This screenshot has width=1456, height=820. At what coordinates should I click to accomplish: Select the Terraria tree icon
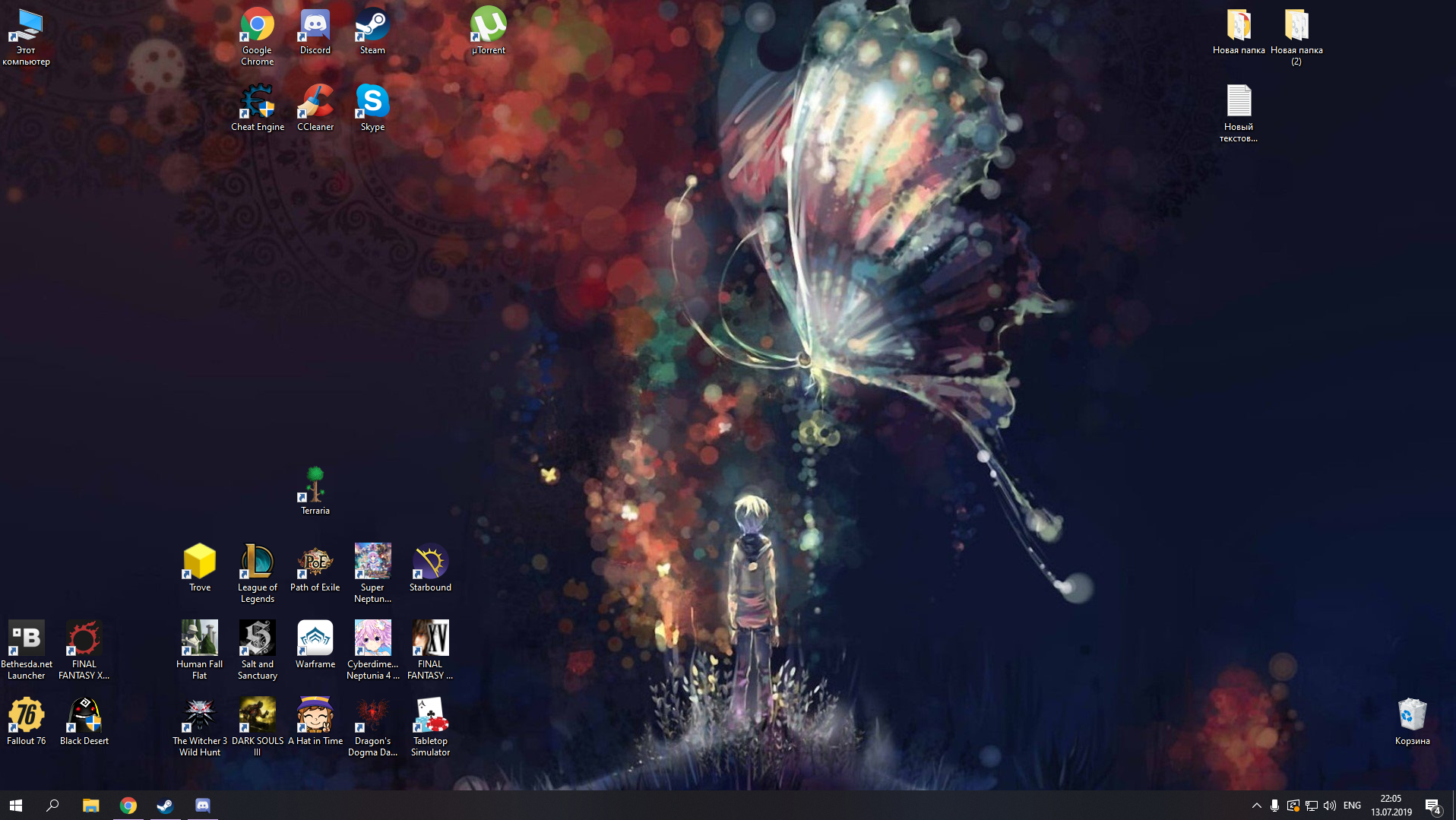(x=315, y=492)
